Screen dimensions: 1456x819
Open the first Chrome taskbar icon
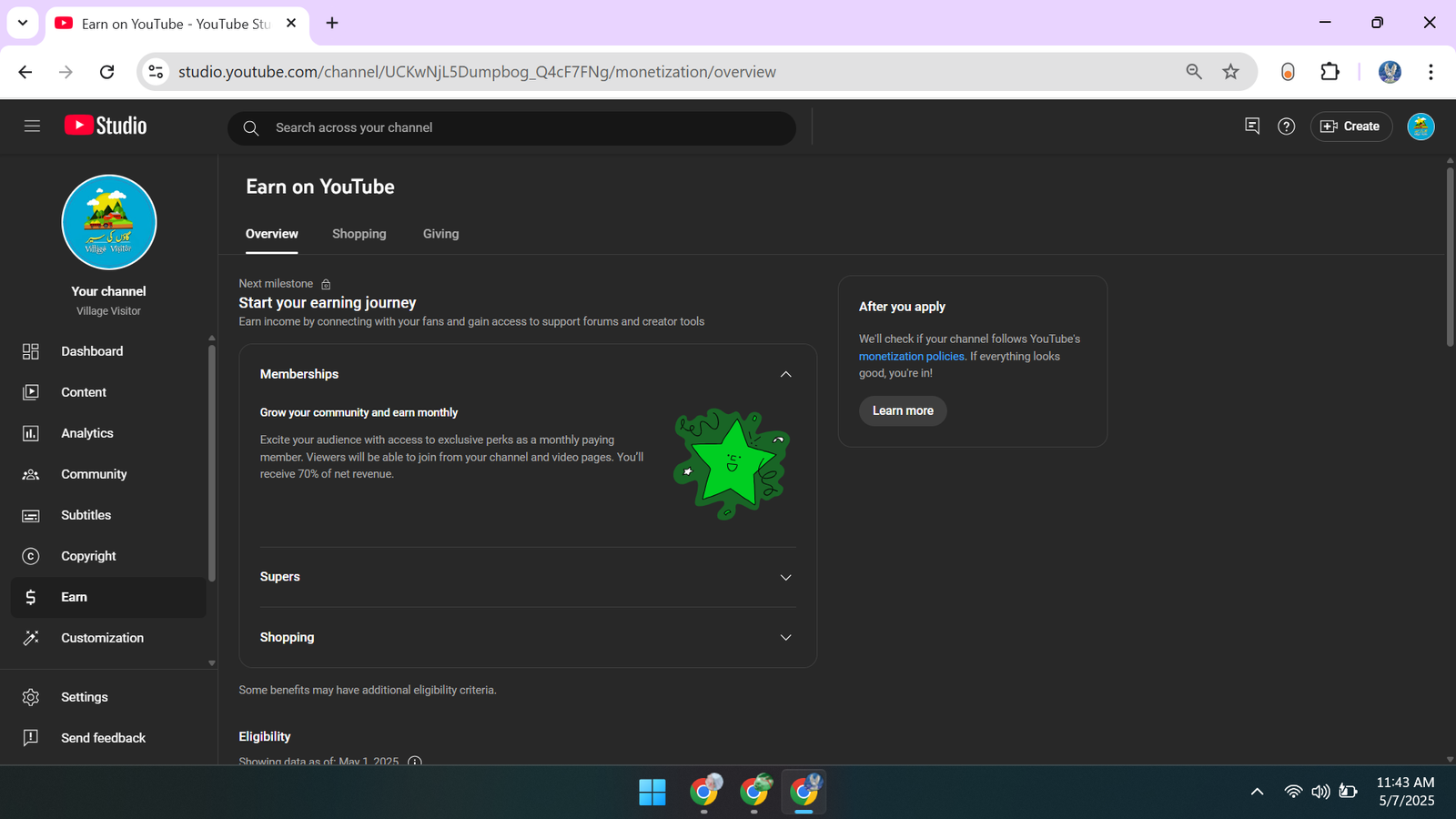click(x=704, y=792)
